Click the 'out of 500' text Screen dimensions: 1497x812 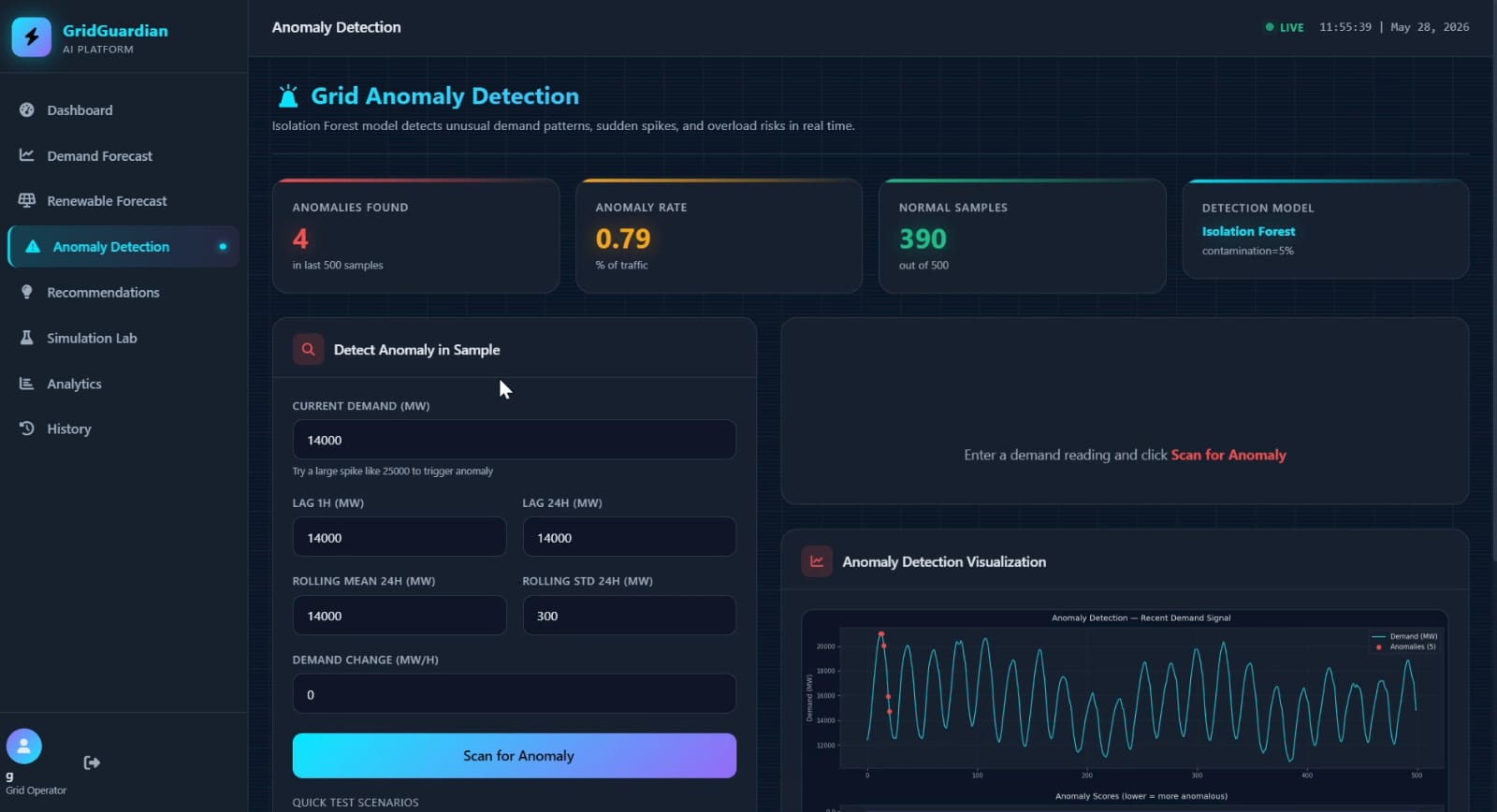(x=923, y=266)
